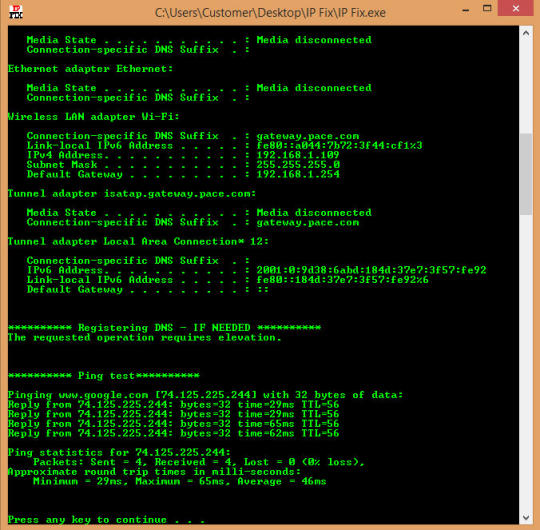The image size is (540, 530).
Task: Click the 'Pinging www.google.com' line
Action: coord(205,395)
